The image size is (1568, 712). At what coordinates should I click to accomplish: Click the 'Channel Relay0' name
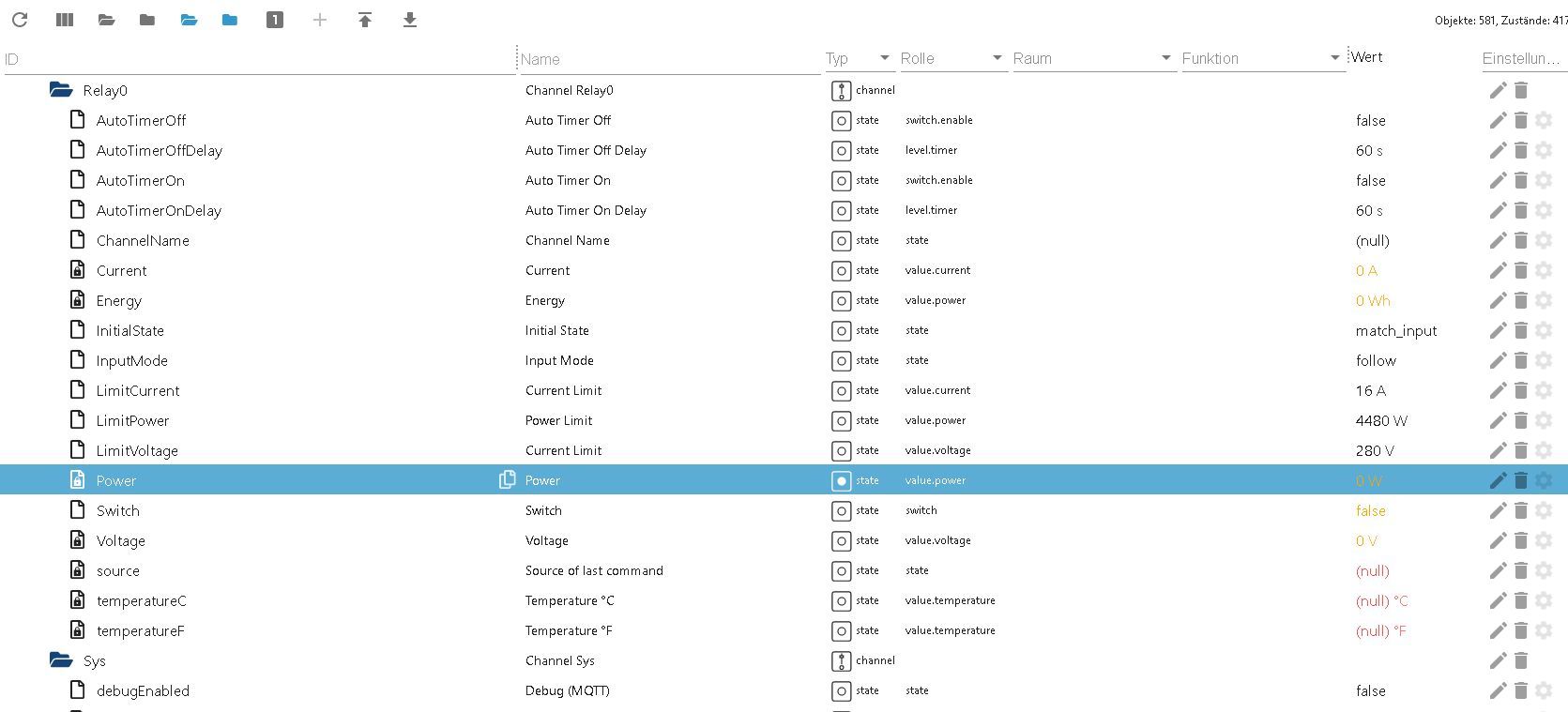pos(569,90)
